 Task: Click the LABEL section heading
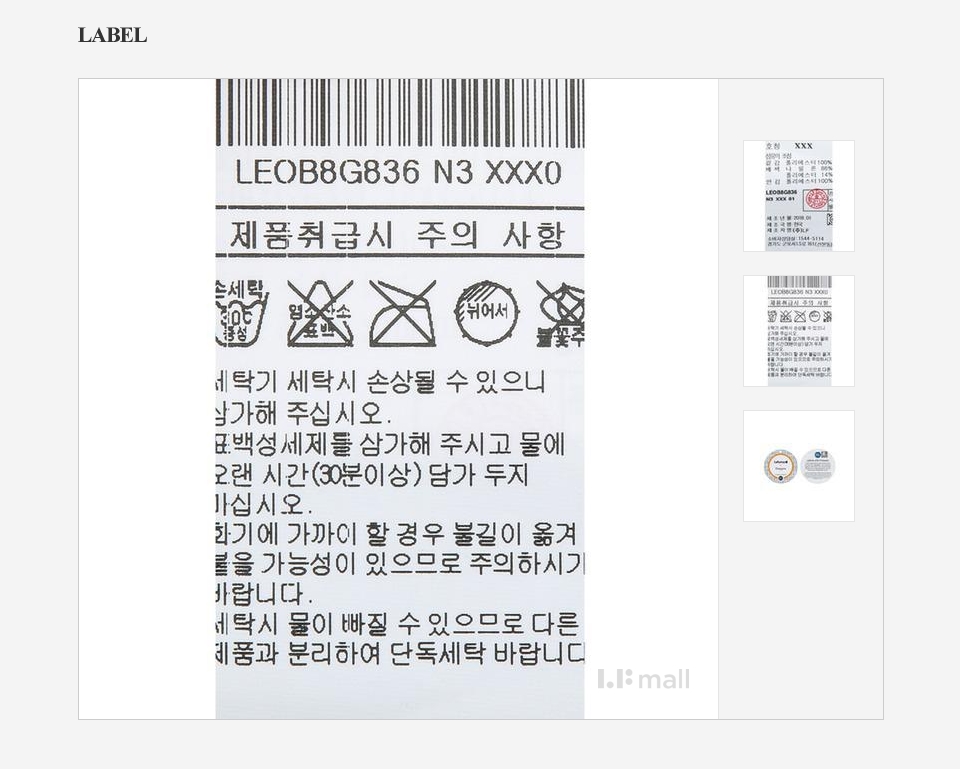(x=113, y=35)
